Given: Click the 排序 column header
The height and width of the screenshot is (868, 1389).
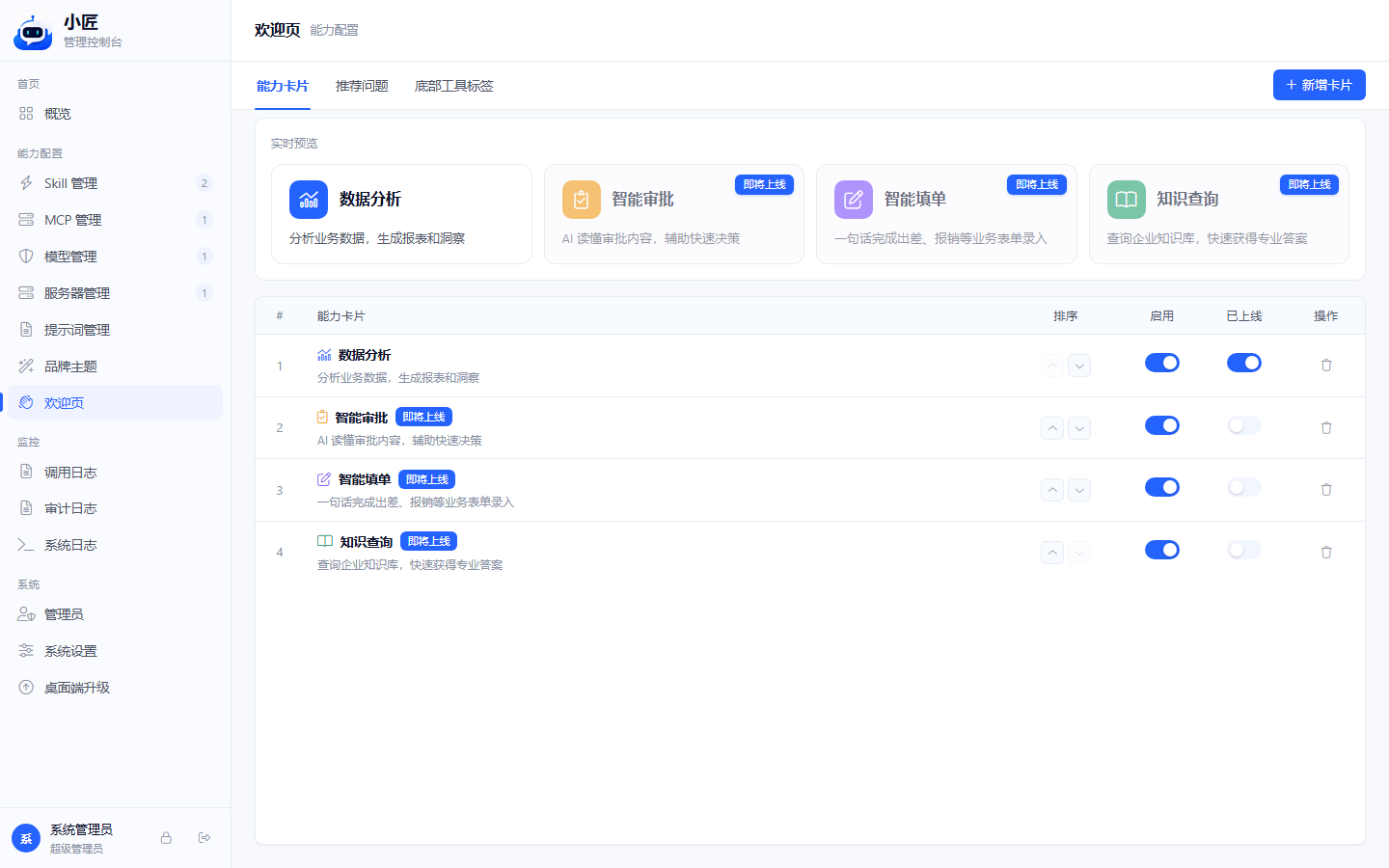Looking at the screenshot, I should [1066, 316].
